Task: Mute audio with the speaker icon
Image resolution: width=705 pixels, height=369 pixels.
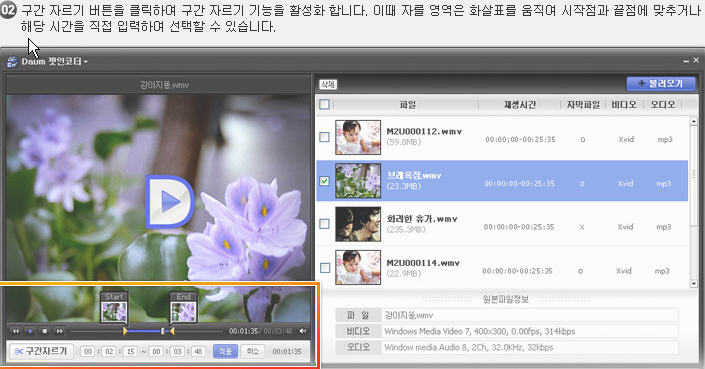Action: click(x=303, y=331)
